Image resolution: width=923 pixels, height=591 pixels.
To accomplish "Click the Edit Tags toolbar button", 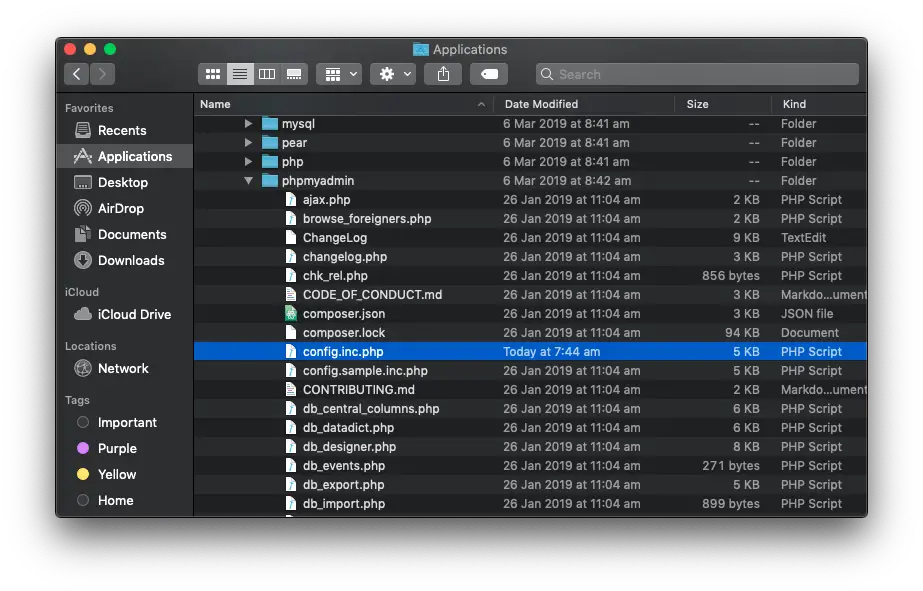I will (489, 74).
